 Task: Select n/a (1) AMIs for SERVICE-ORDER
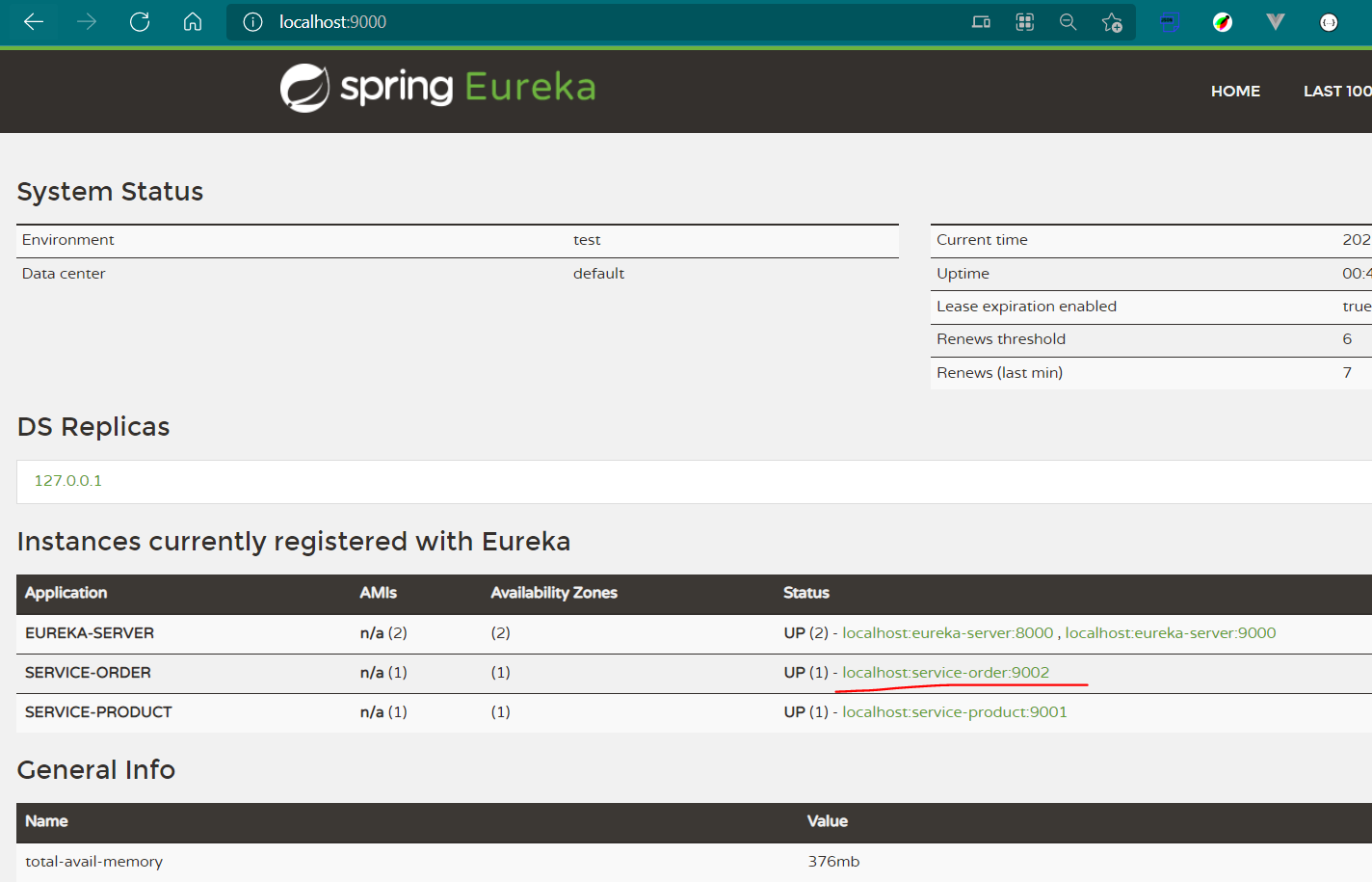(383, 672)
